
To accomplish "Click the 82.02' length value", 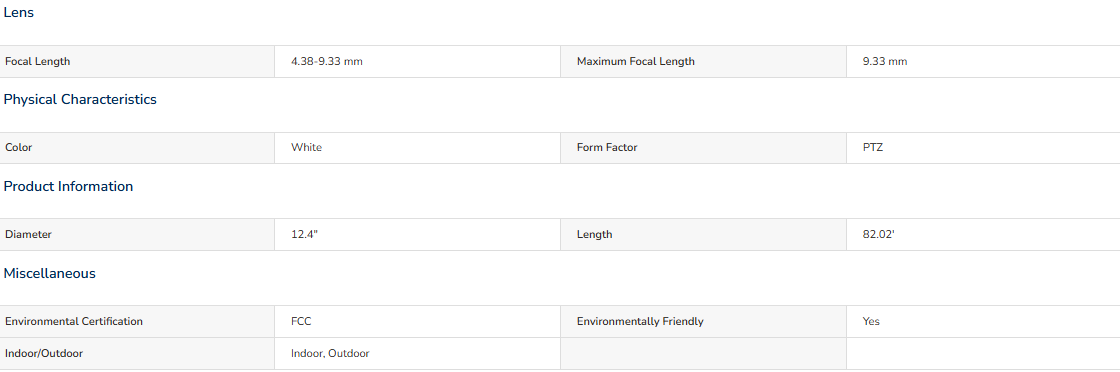I will [x=879, y=234].
